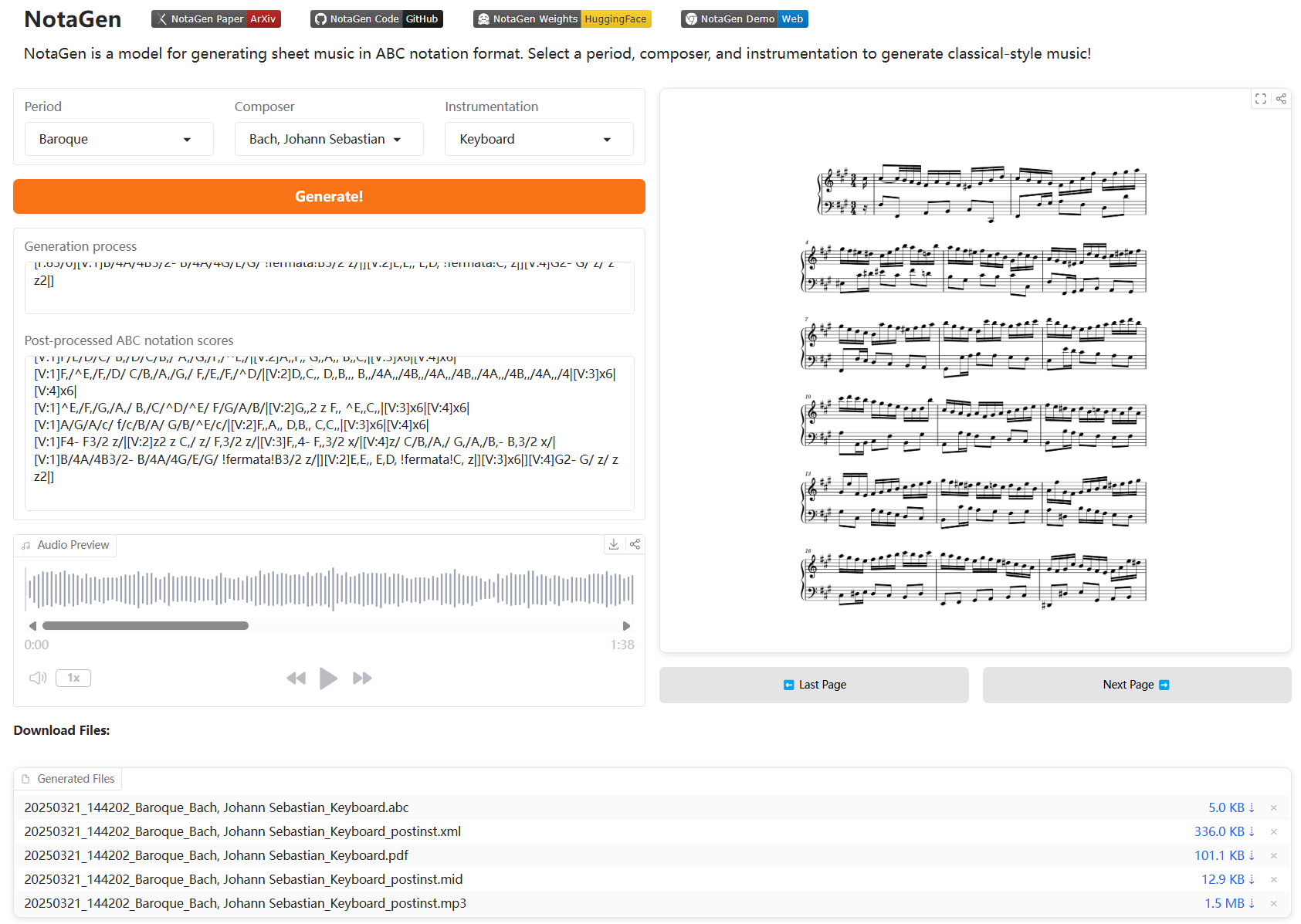Open the Instrumentation dropdown
The image size is (1301, 924).
(539, 139)
